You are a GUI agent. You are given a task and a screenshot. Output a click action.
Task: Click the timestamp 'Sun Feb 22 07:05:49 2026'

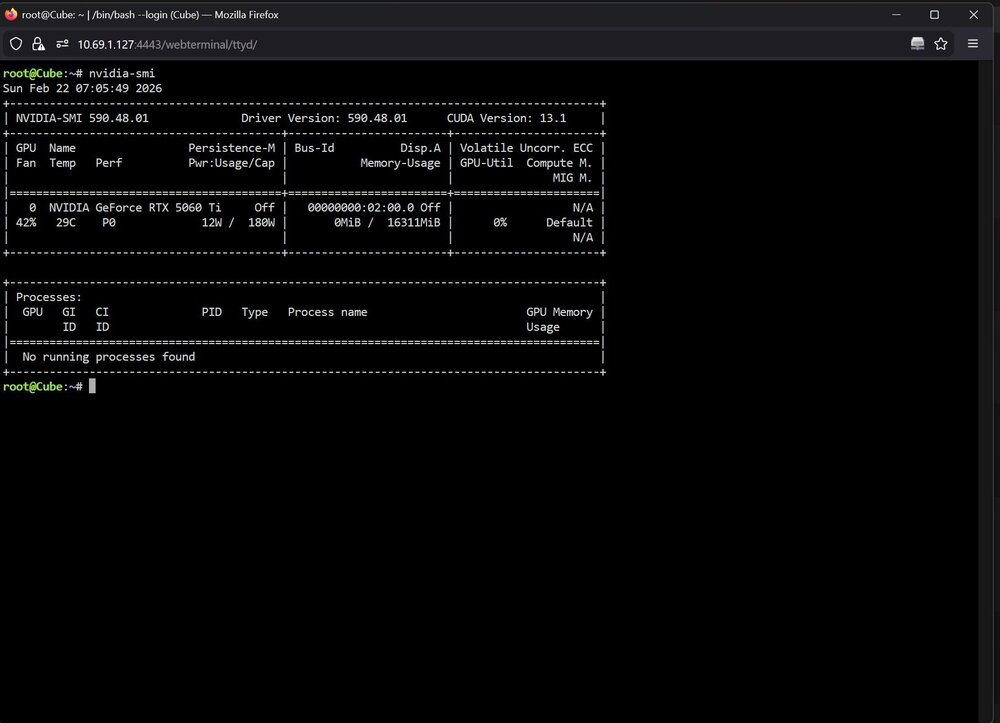click(82, 88)
